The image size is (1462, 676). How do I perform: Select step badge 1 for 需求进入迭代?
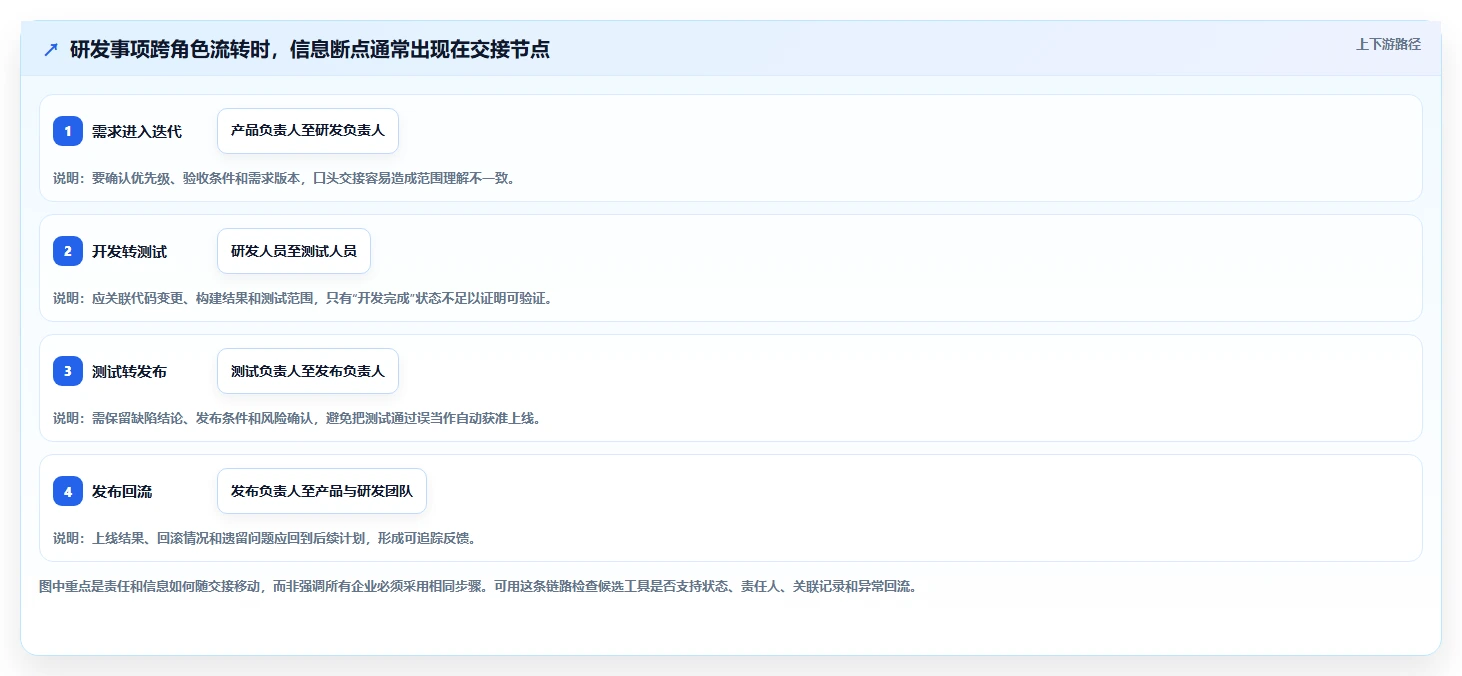pos(68,131)
